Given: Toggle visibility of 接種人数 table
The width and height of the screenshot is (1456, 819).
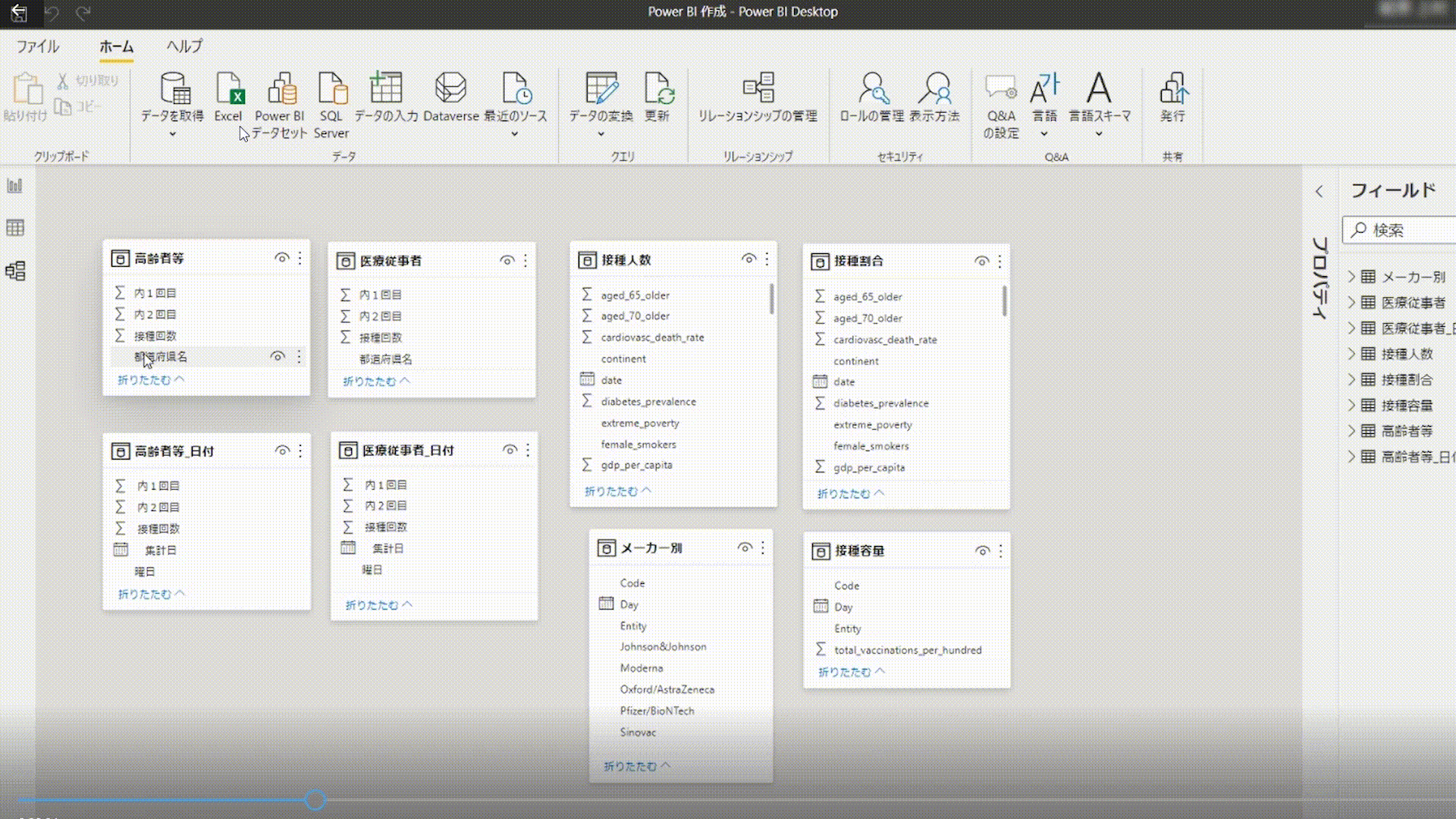Looking at the screenshot, I should [748, 259].
